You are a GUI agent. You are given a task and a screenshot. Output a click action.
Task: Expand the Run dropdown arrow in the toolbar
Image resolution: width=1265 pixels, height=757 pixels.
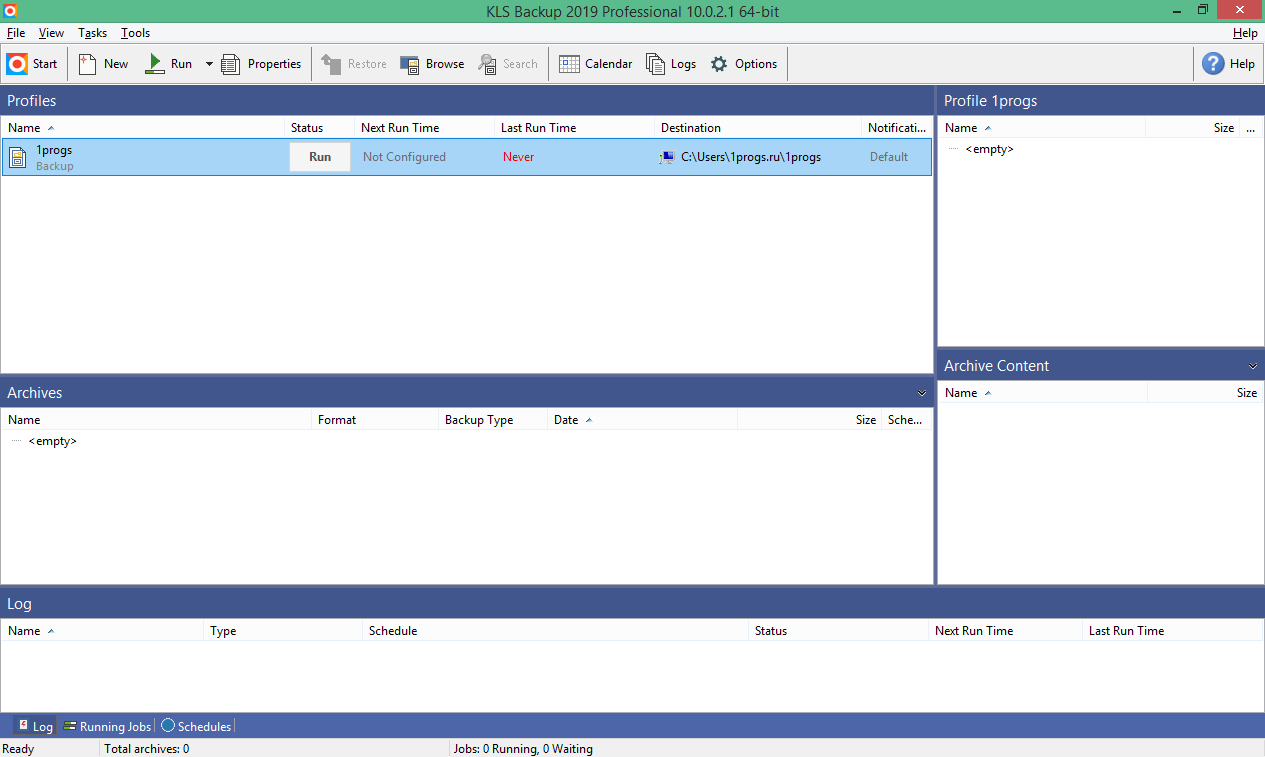click(x=209, y=64)
